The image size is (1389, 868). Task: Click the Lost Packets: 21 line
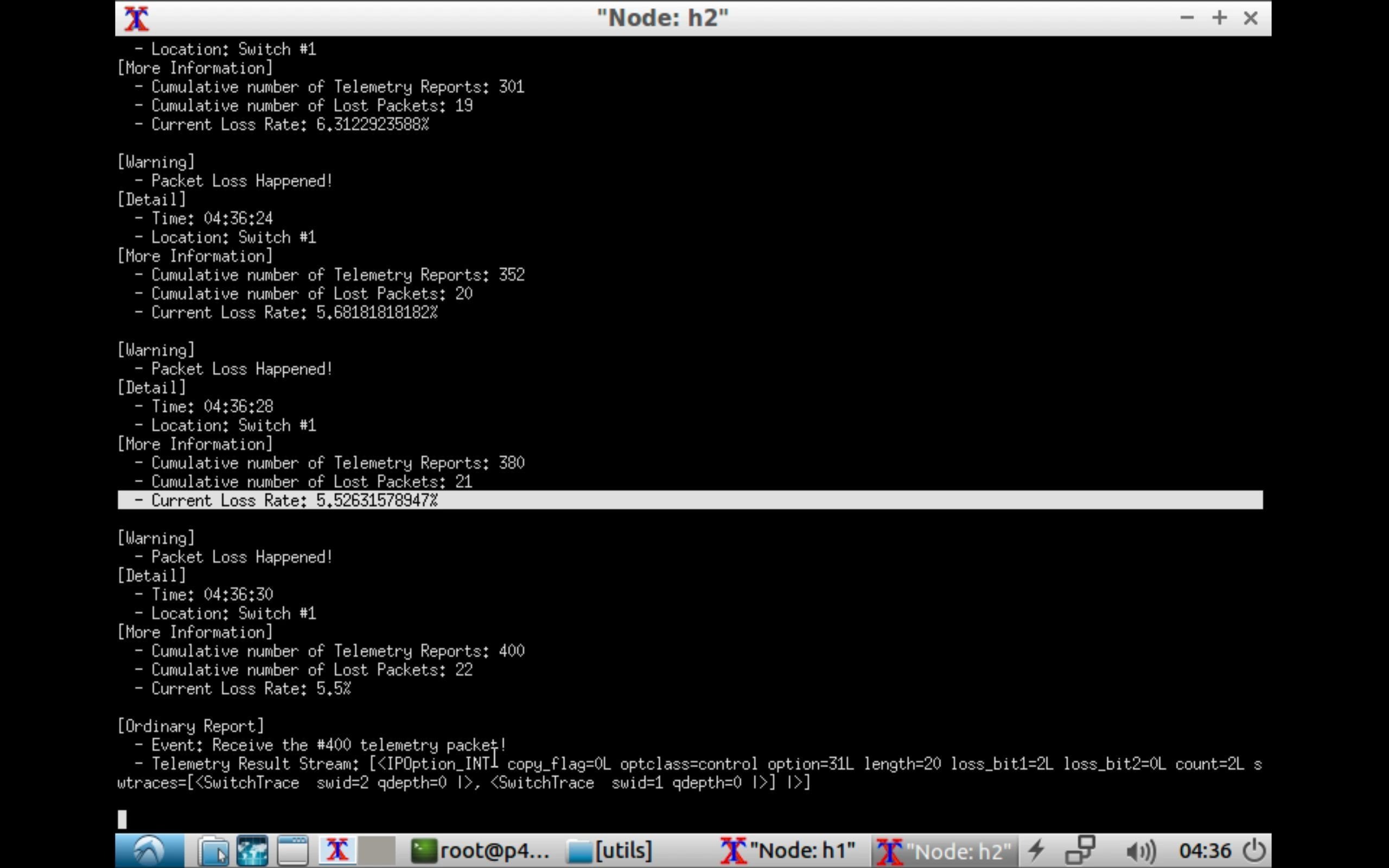(x=304, y=482)
